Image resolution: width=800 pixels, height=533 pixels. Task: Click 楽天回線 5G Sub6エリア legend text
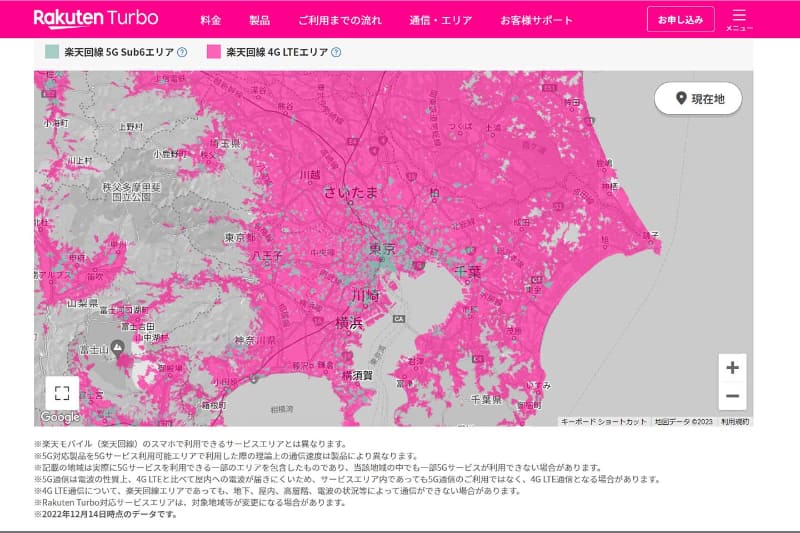click(119, 52)
